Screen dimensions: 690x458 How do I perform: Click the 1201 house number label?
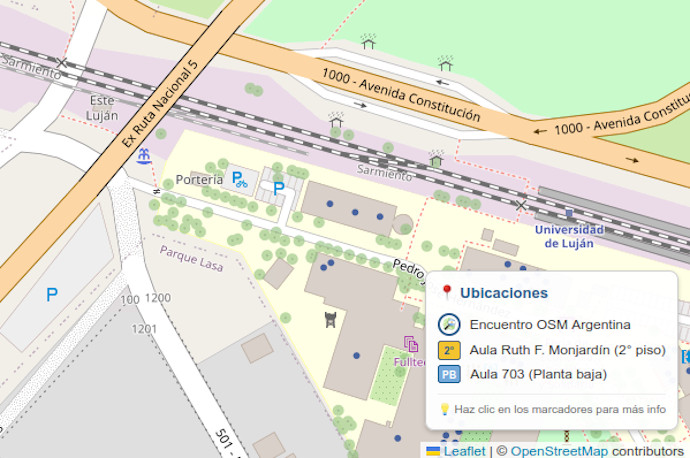(144, 329)
